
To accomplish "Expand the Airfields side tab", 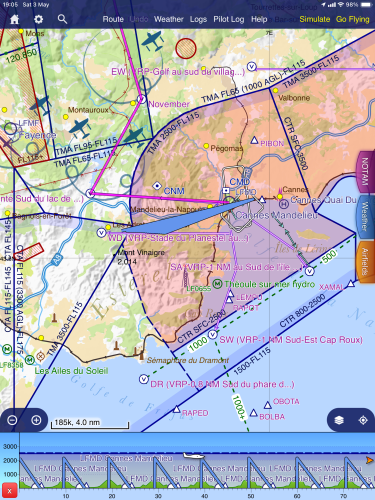I will 365,262.
